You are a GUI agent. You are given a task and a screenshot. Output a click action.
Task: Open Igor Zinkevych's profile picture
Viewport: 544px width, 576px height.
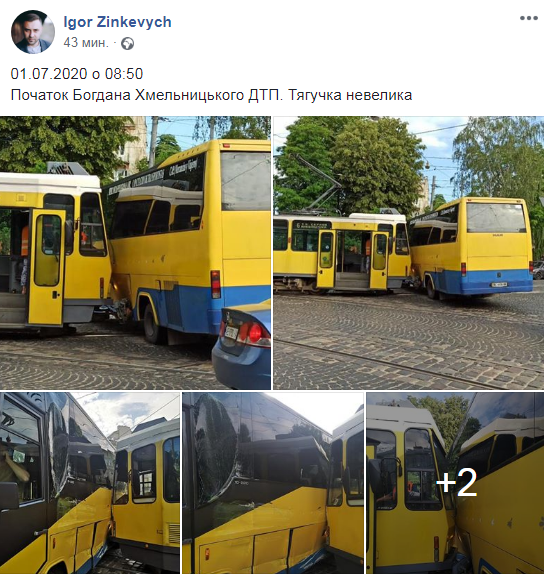(33, 32)
